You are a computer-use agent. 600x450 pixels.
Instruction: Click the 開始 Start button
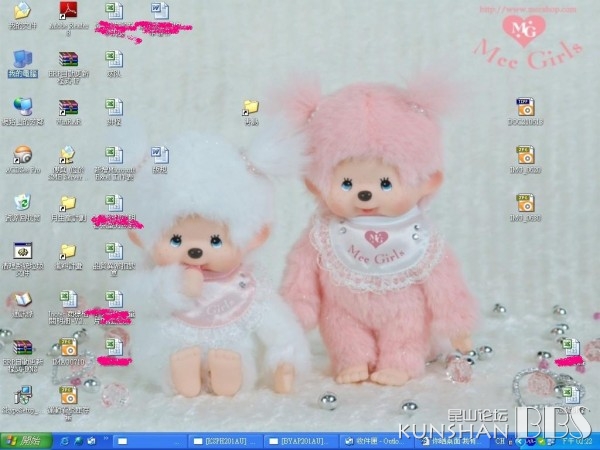click(26, 441)
